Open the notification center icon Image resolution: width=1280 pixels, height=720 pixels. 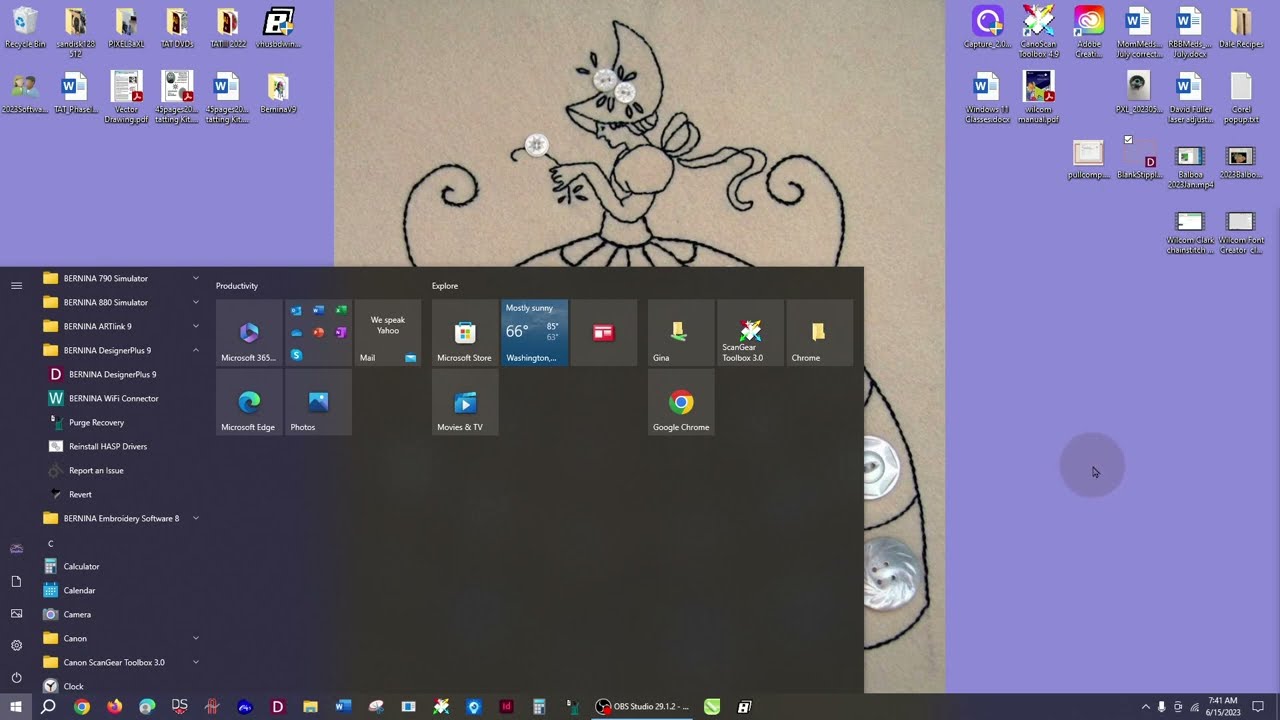(x=1258, y=707)
